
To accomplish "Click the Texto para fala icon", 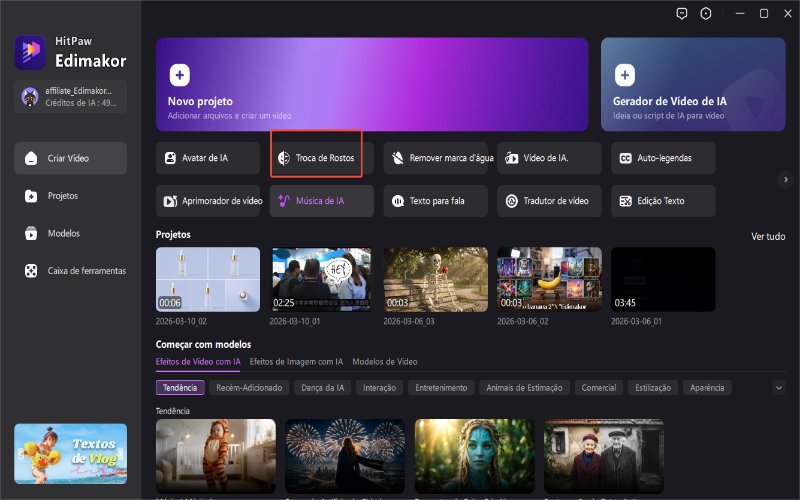I will tap(397, 201).
